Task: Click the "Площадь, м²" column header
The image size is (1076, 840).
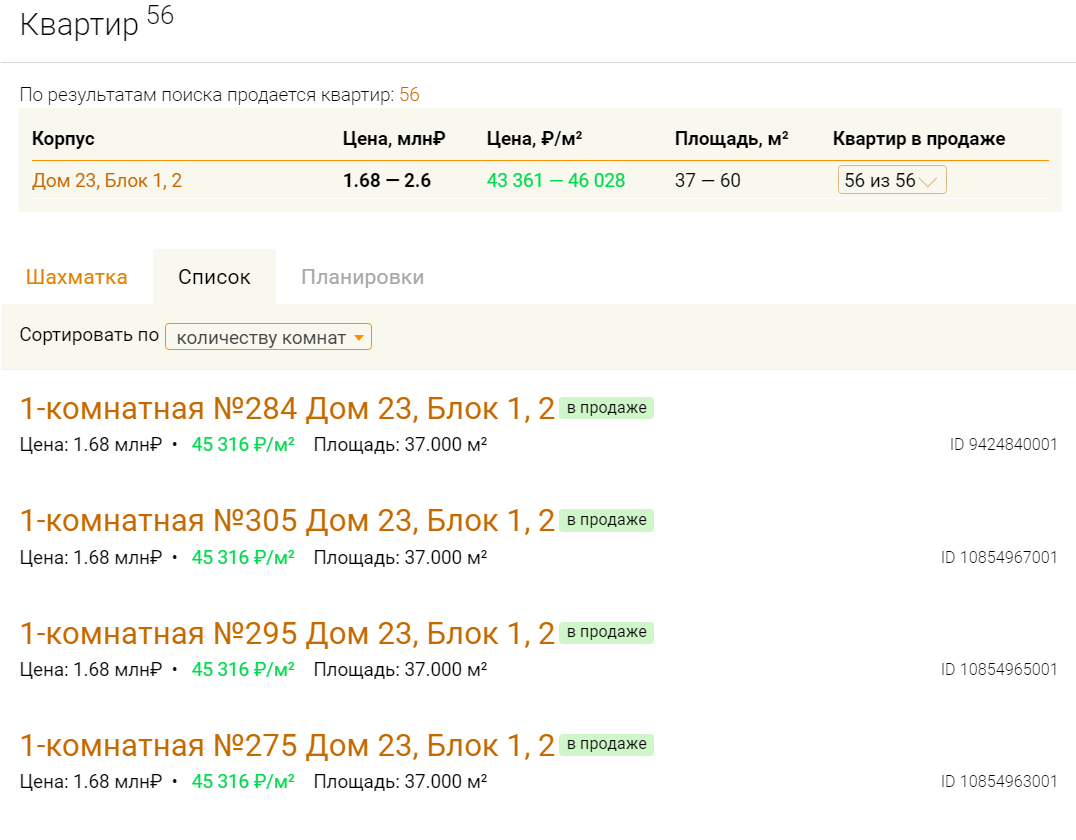Action: click(731, 139)
